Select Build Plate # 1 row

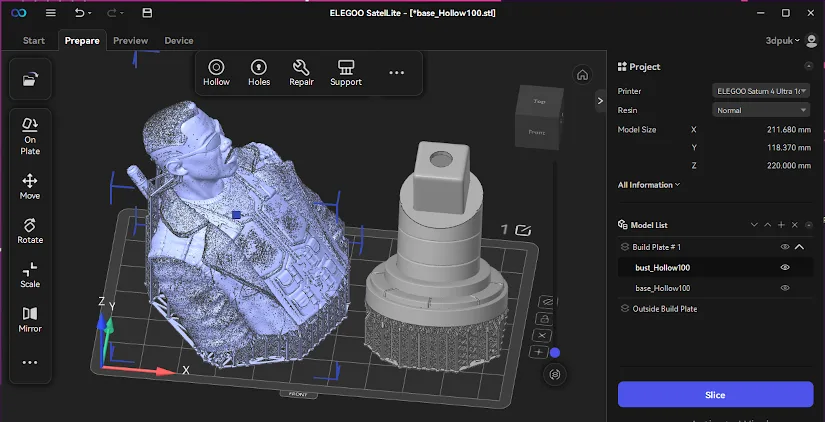coord(716,247)
